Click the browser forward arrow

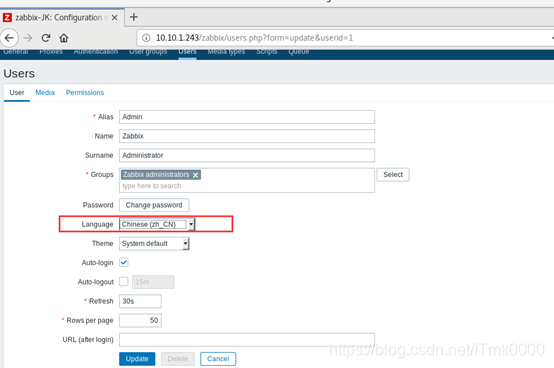(28, 38)
